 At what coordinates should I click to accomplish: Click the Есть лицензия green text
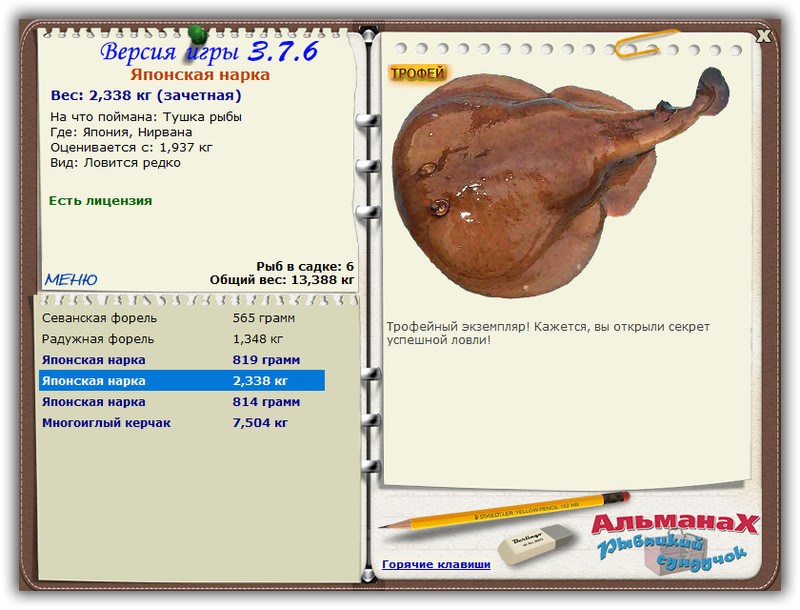tap(101, 200)
